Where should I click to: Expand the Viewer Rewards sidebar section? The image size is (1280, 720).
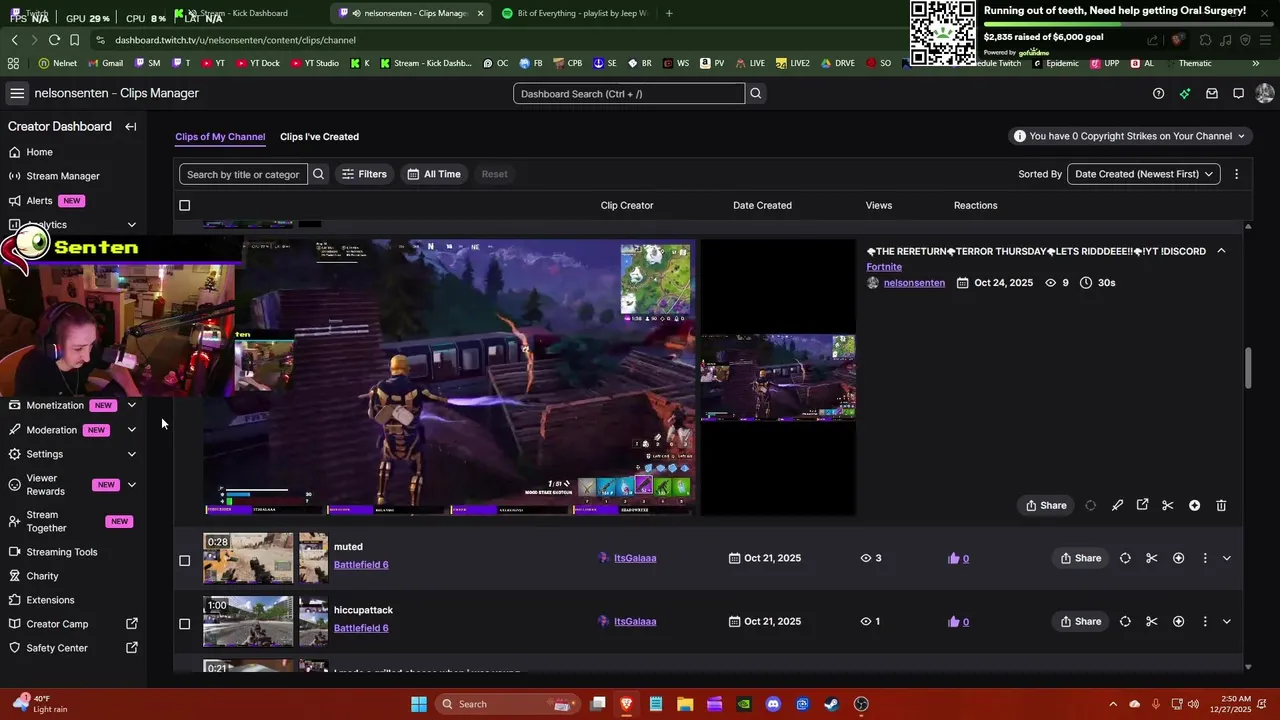pyautogui.click(x=131, y=485)
